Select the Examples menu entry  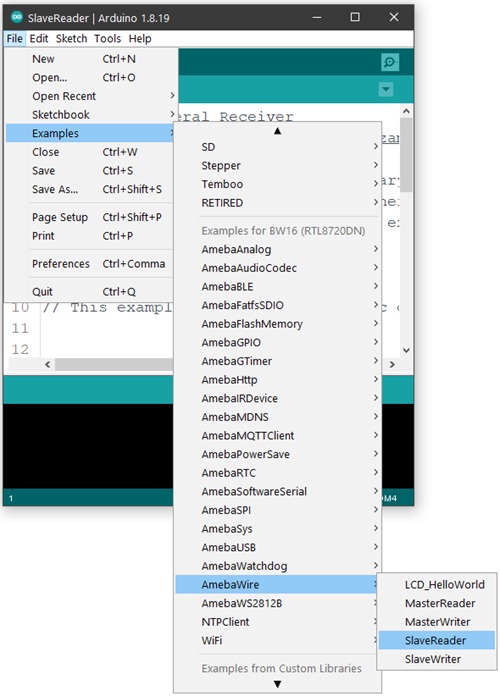[90, 133]
